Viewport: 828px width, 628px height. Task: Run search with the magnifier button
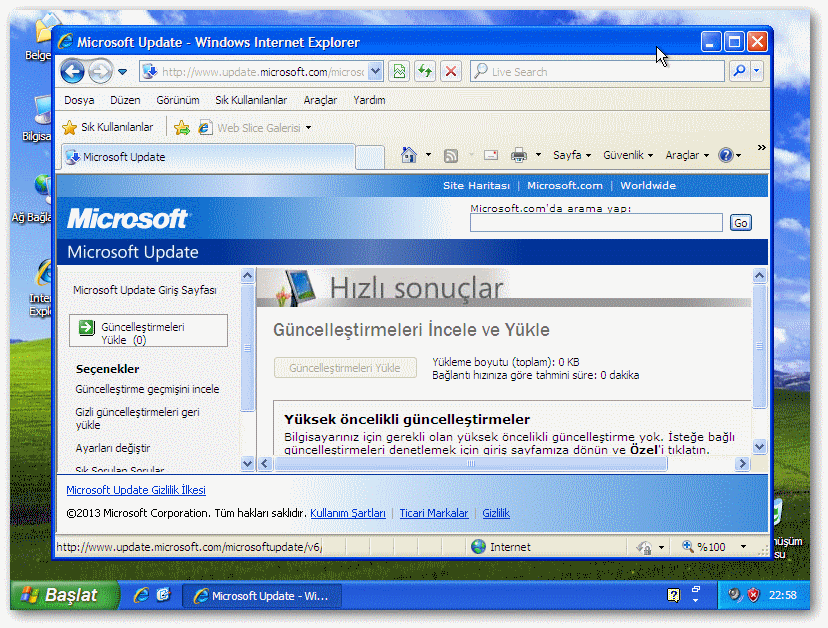(740, 71)
